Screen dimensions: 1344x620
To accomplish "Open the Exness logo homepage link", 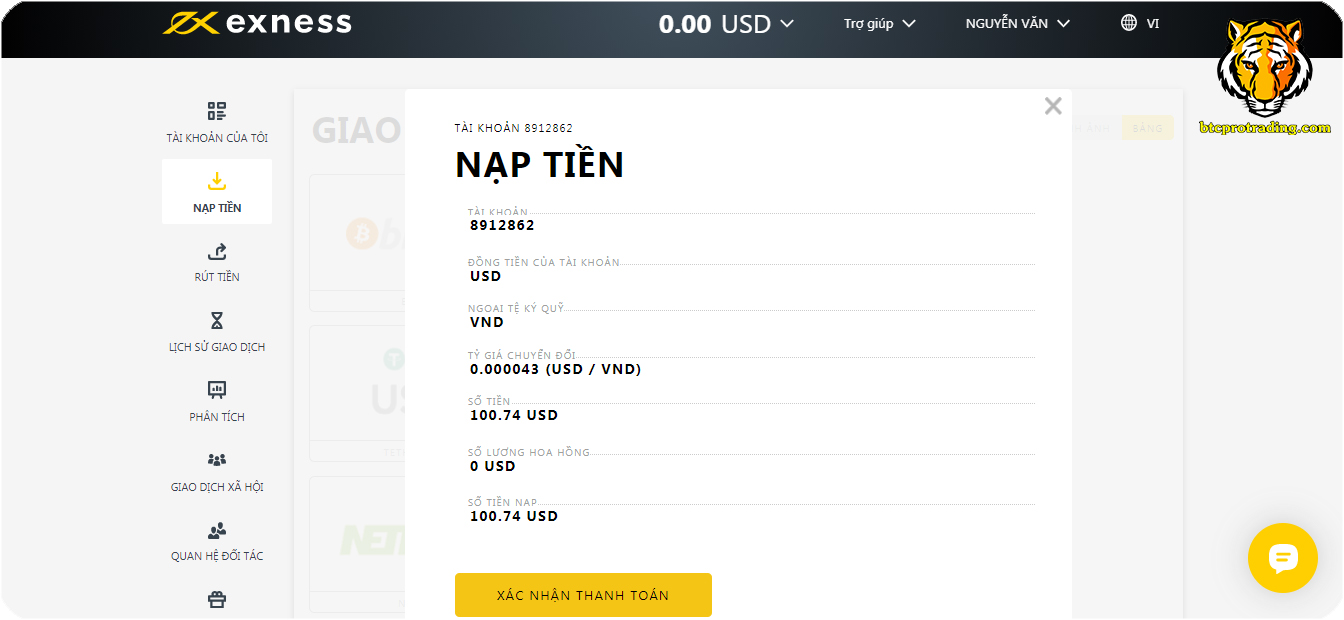I will [254, 22].
